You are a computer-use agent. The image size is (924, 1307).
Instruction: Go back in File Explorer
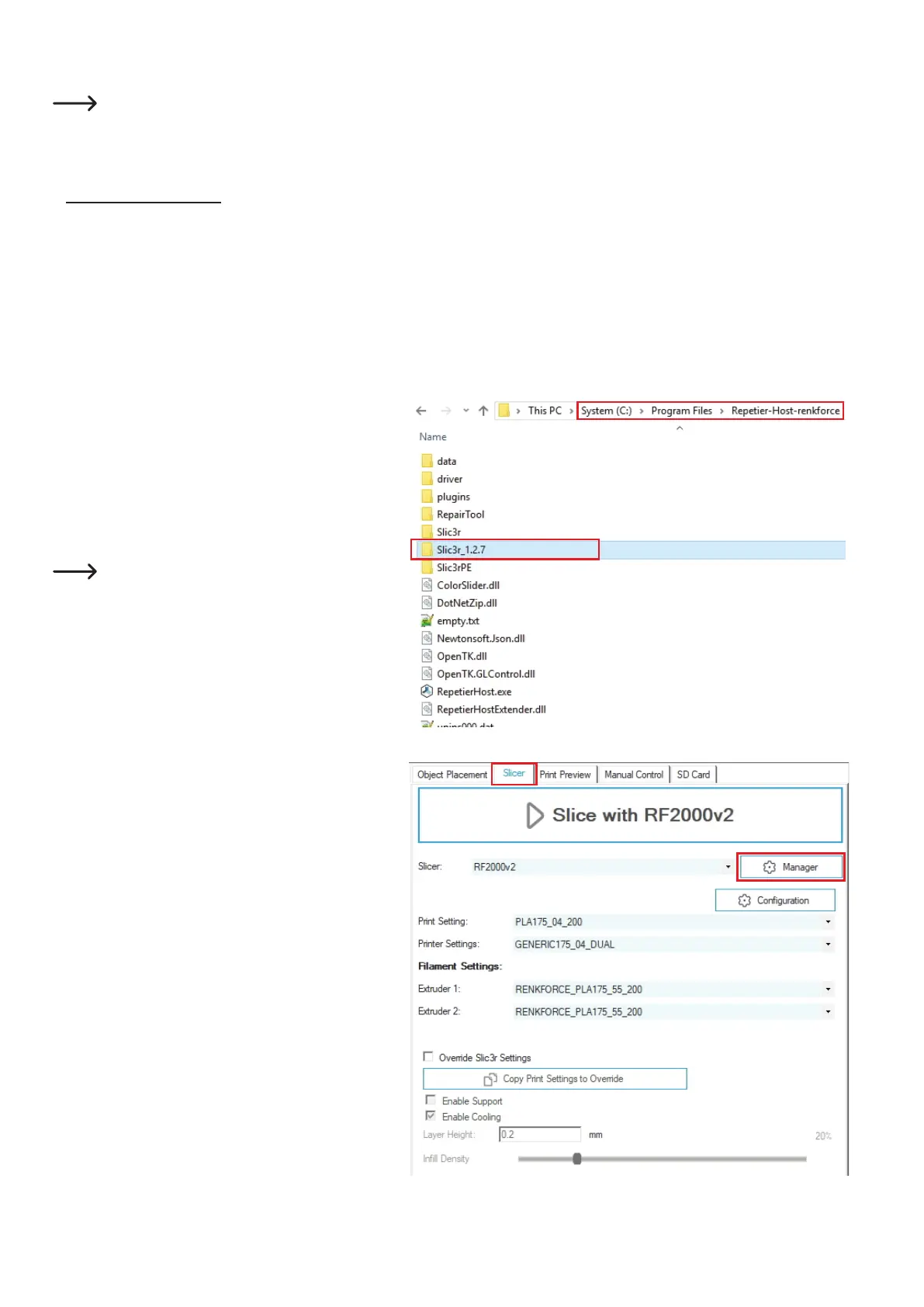421,411
